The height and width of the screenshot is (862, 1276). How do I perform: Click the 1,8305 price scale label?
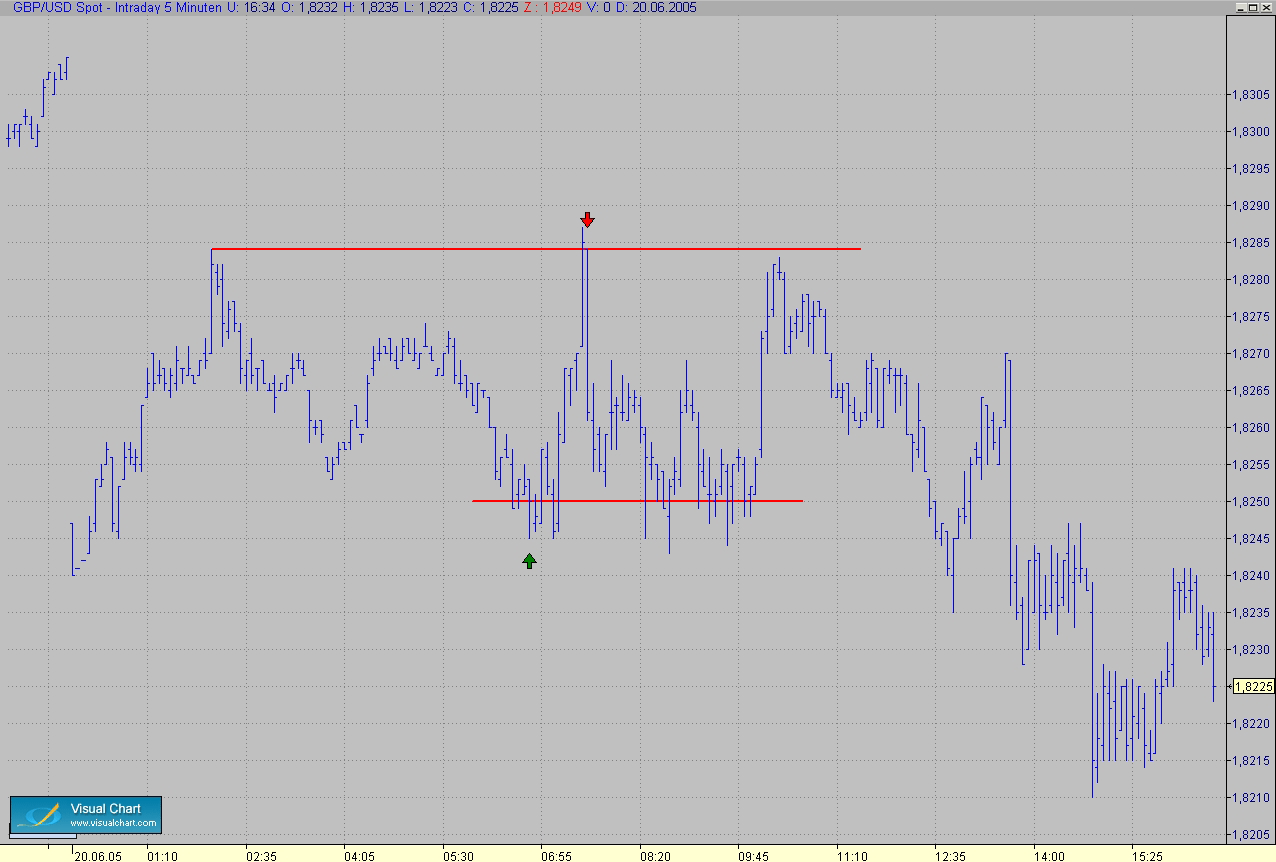coord(1252,95)
